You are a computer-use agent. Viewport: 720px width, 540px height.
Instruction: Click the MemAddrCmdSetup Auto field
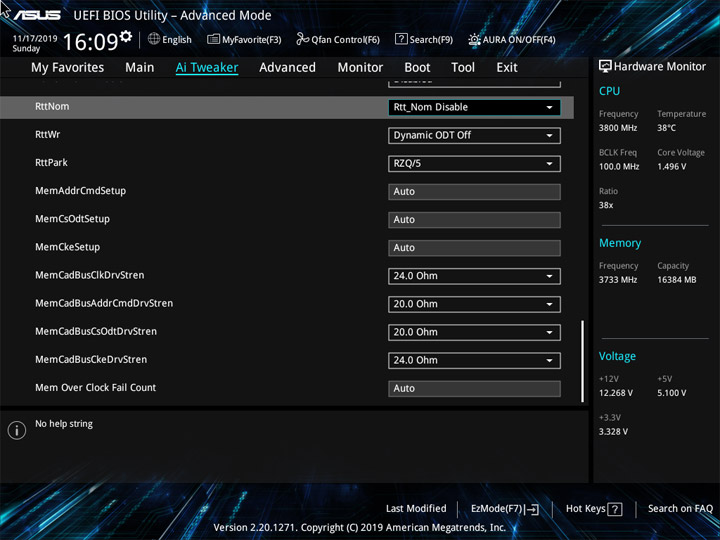(474, 192)
